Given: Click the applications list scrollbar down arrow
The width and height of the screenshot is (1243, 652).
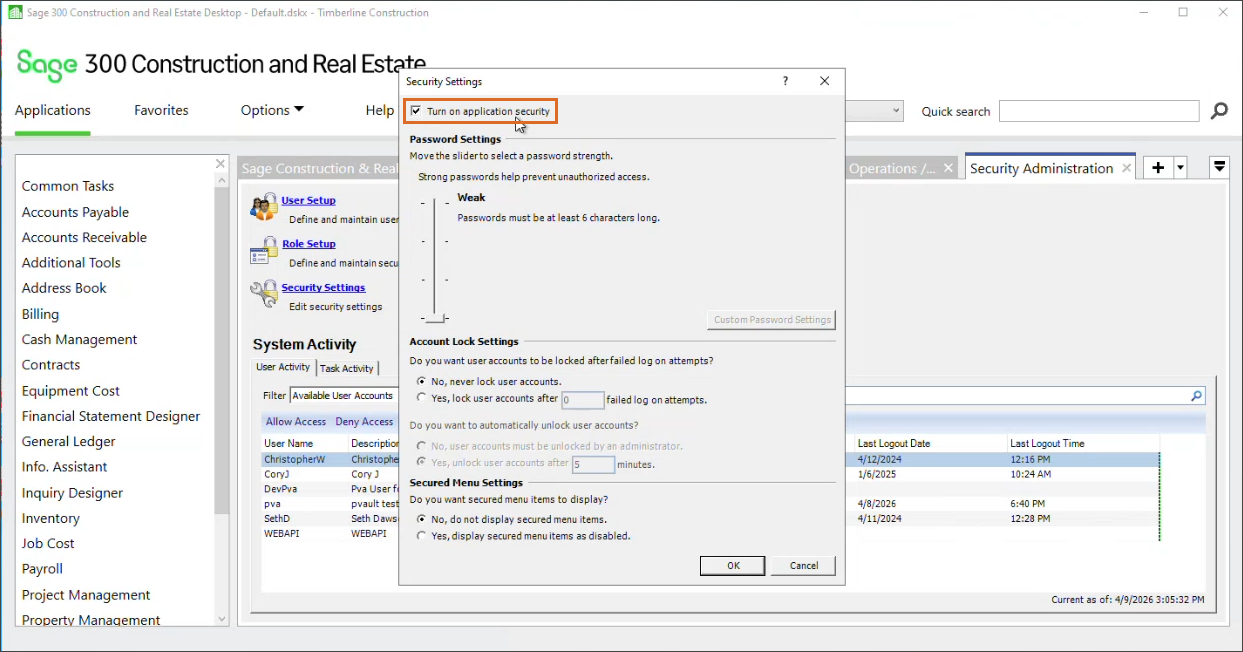Looking at the screenshot, I should pos(222,619).
